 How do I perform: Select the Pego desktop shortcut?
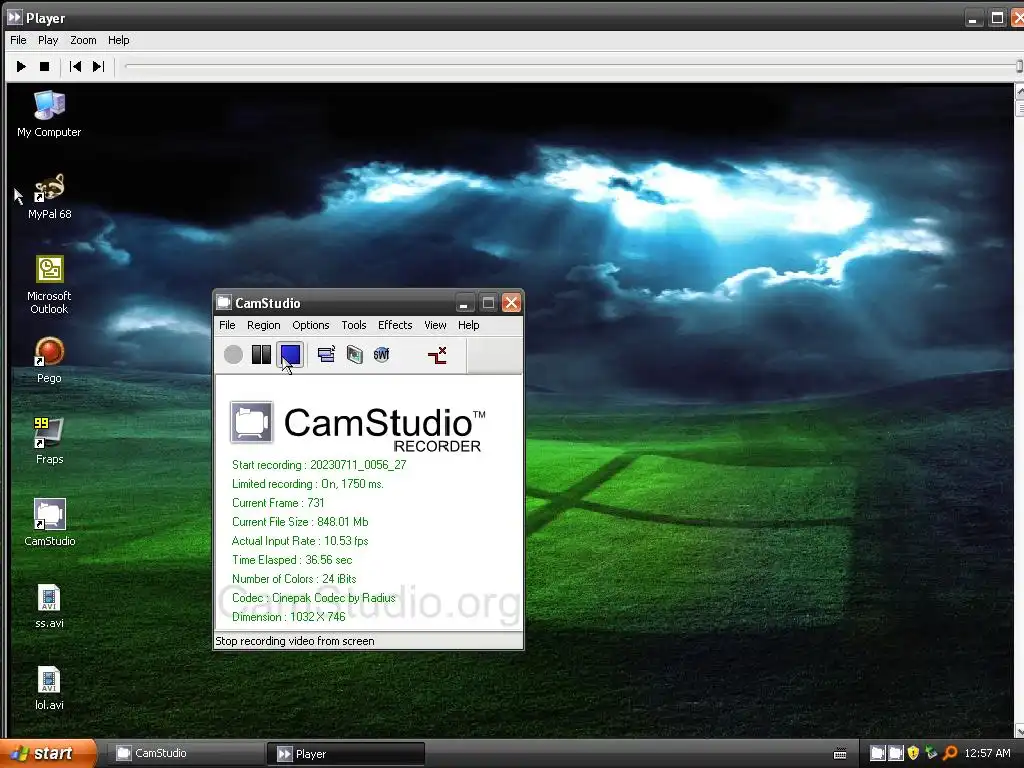[49, 360]
